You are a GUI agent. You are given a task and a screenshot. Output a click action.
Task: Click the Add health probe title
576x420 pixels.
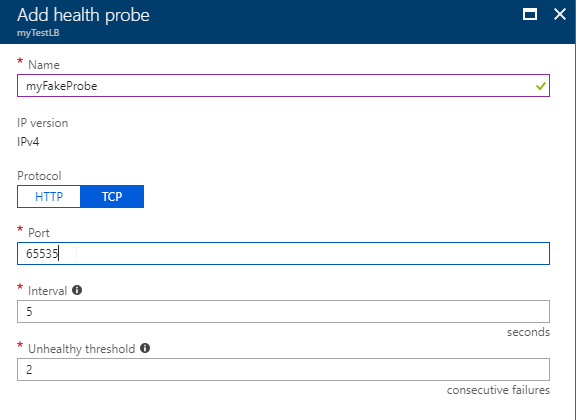83,15
